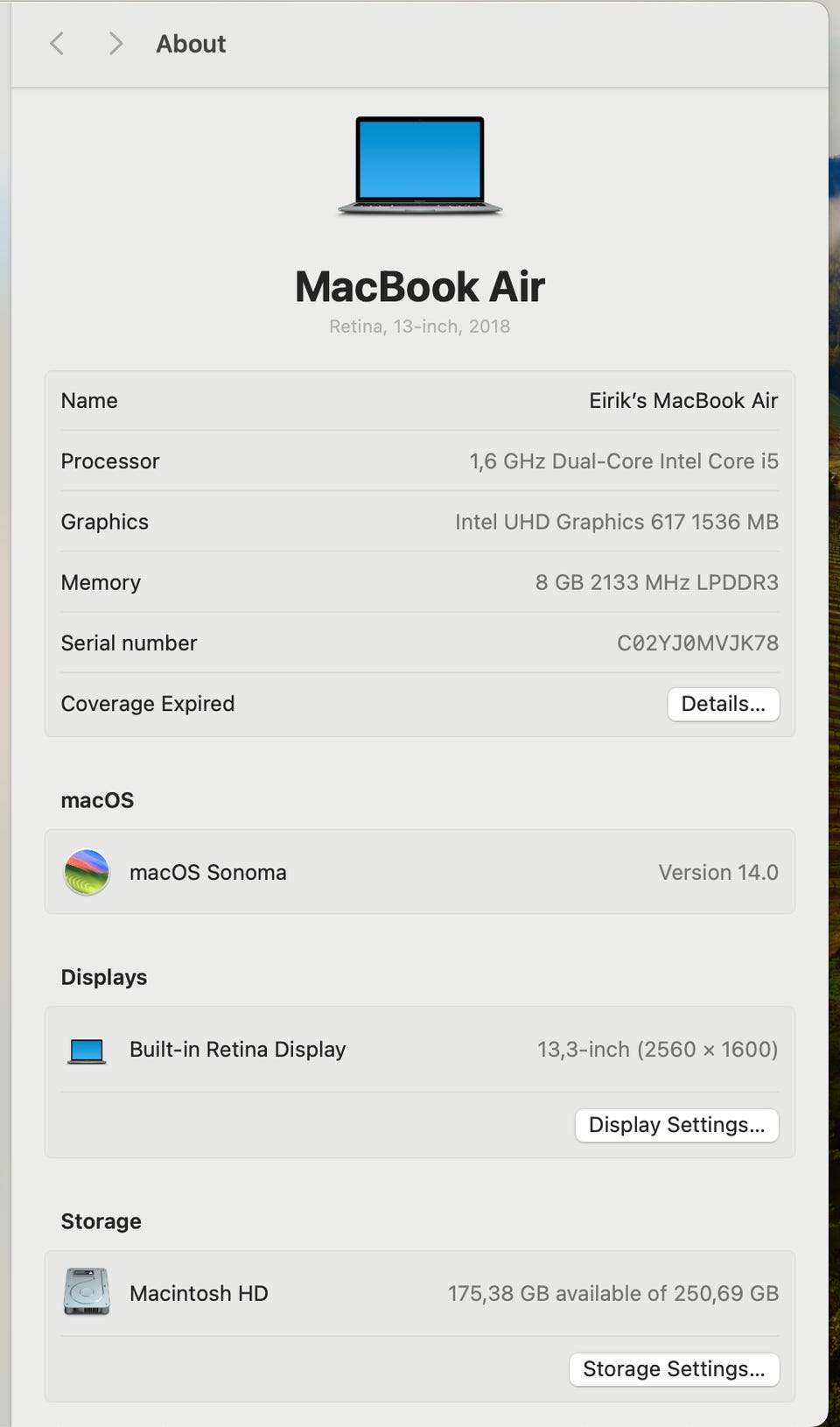Image resolution: width=840 pixels, height=1427 pixels.
Task: Click the Memory label
Action: coord(101,582)
